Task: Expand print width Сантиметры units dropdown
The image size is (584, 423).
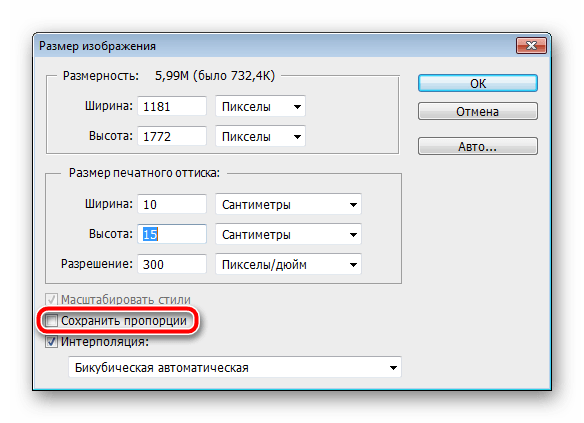Action: [288, 204]
